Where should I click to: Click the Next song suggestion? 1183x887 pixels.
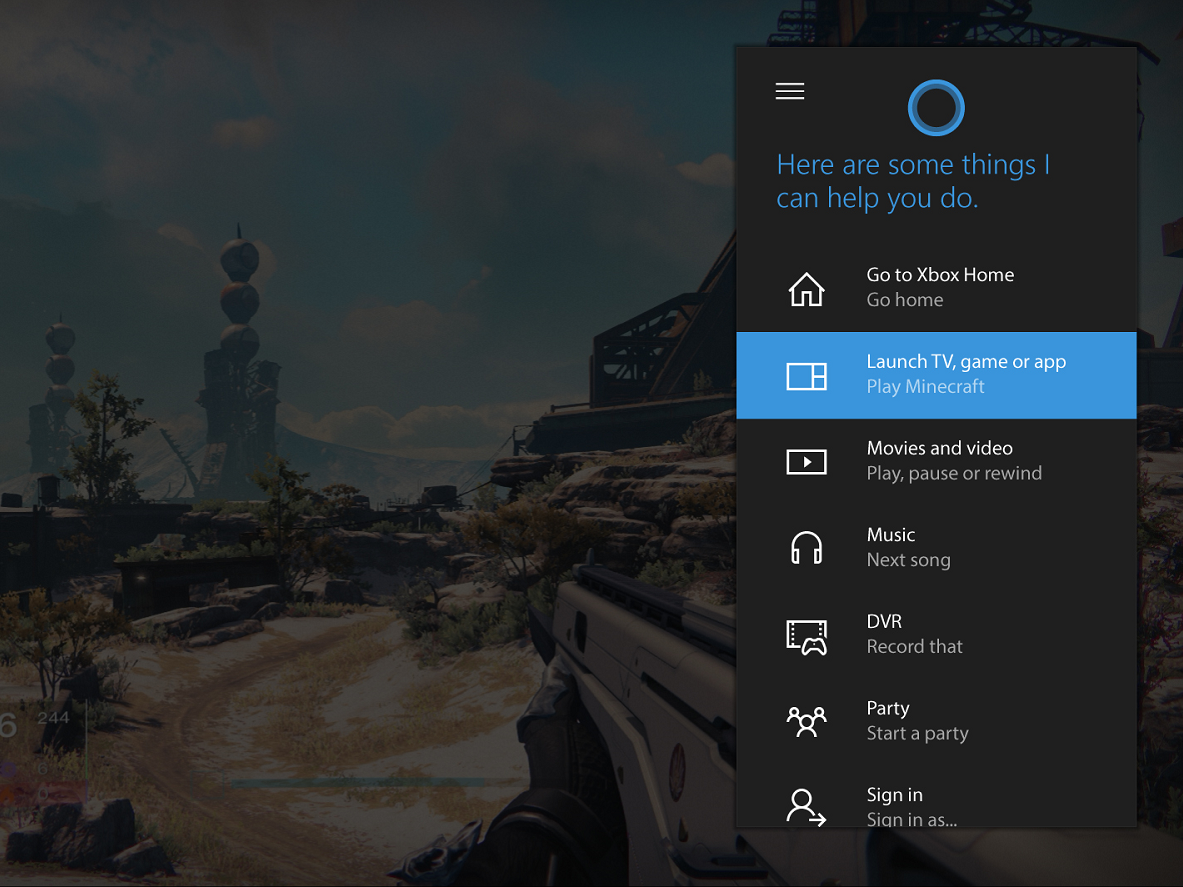(908, 560)
